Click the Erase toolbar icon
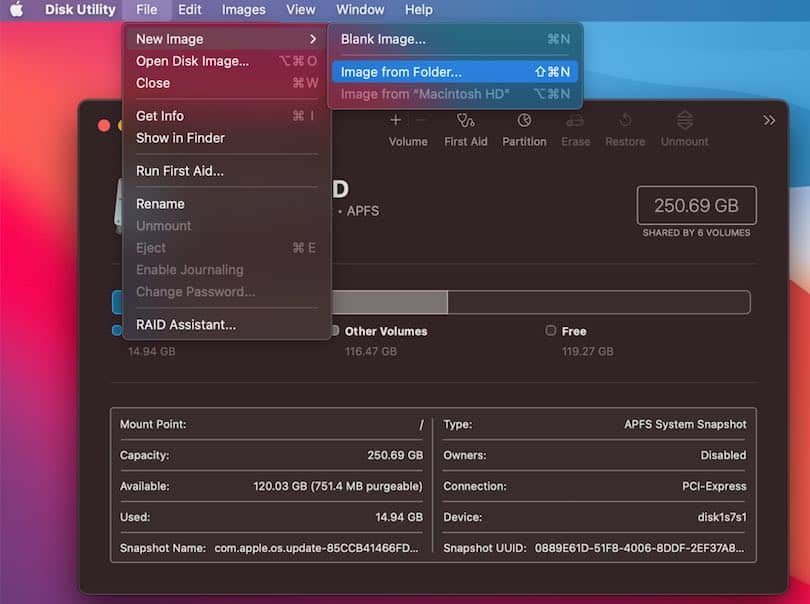 pos(575,120)
